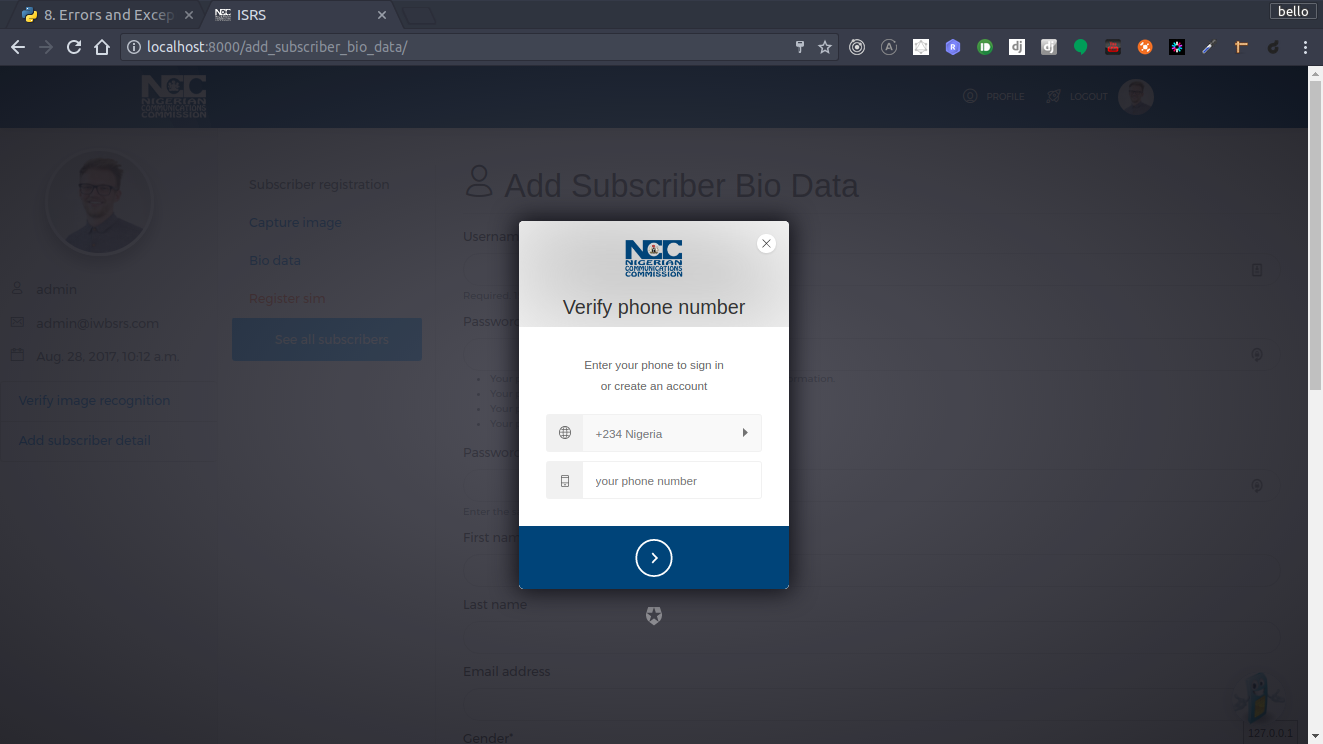Click the shield badge below the dialog
The image size is (1323, 744).
coord(654,616)
